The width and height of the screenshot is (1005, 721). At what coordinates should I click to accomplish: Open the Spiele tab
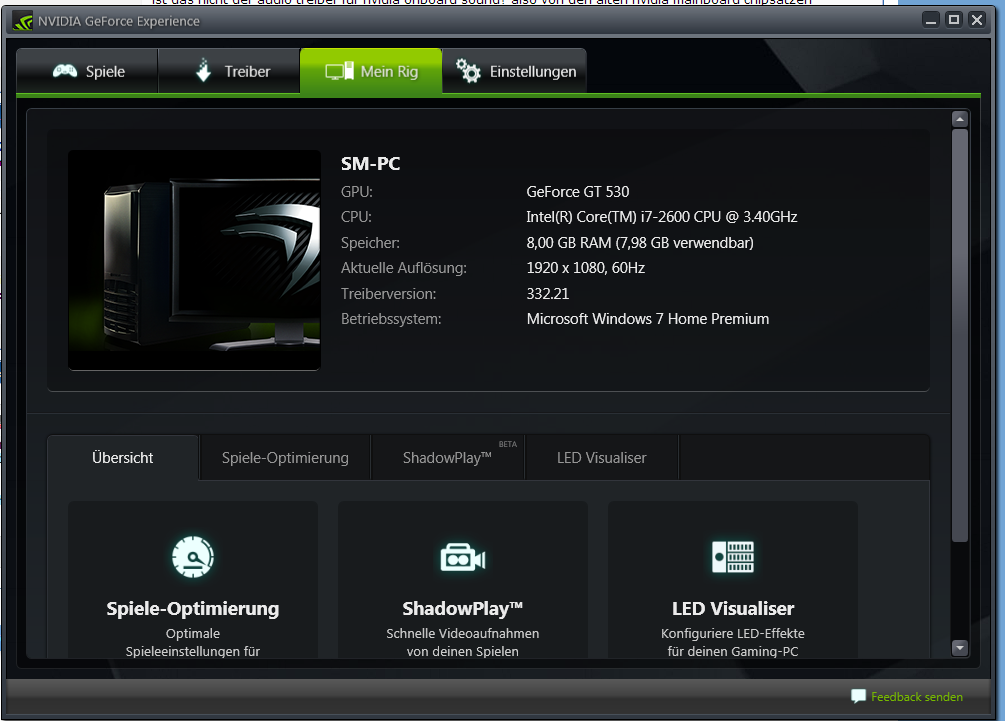tap(87, 71)
